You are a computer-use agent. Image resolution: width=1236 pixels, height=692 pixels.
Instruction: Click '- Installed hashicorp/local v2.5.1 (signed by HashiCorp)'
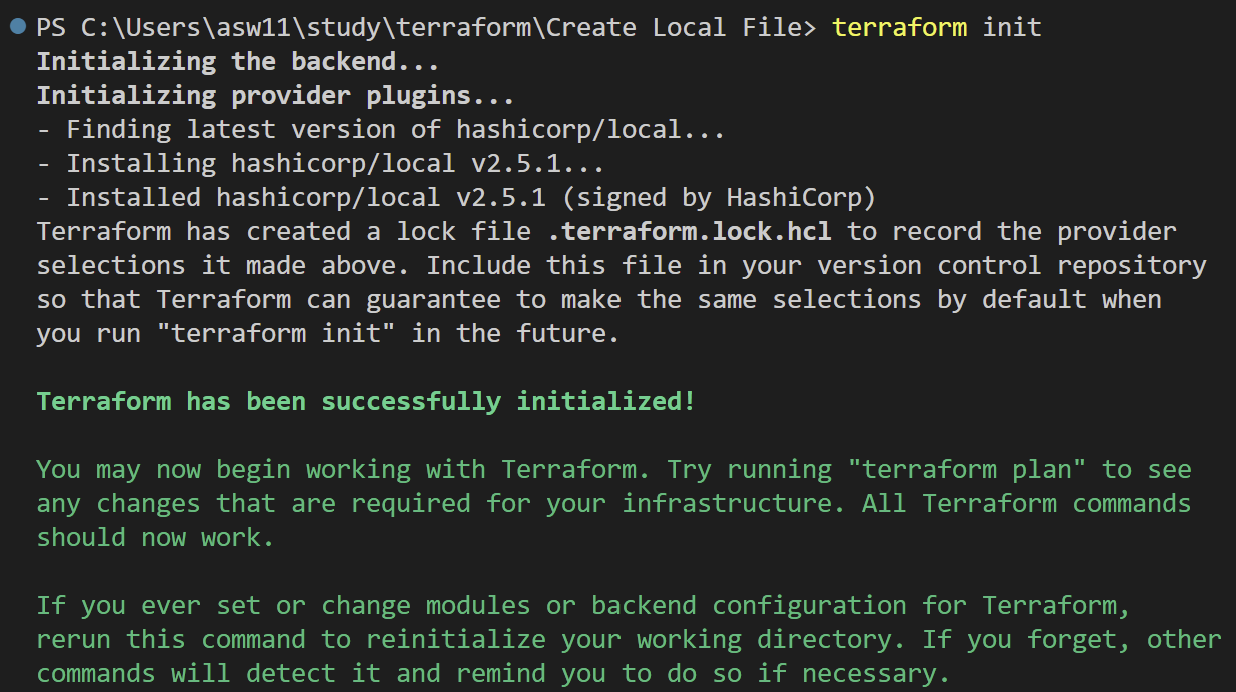(456, 197)
